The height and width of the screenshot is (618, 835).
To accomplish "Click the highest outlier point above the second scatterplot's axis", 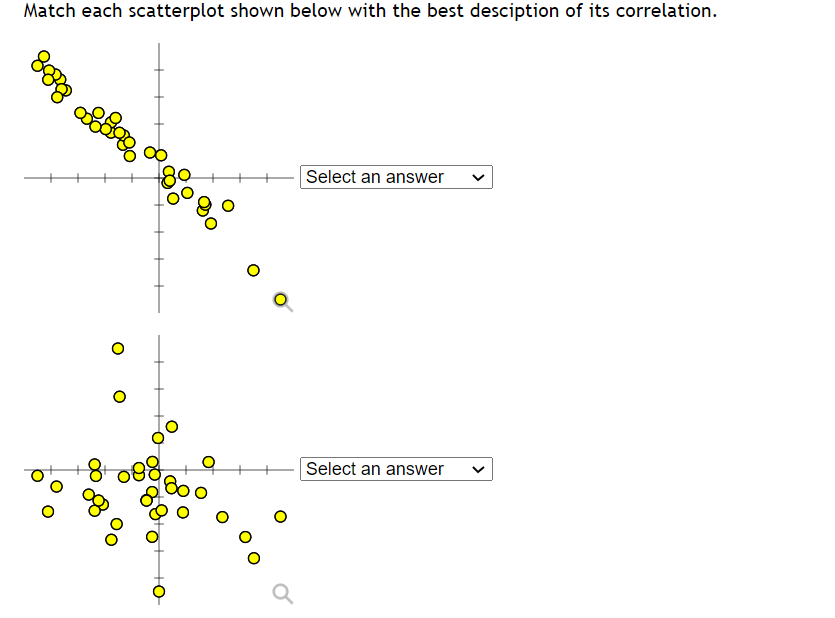I will point(118,348).
